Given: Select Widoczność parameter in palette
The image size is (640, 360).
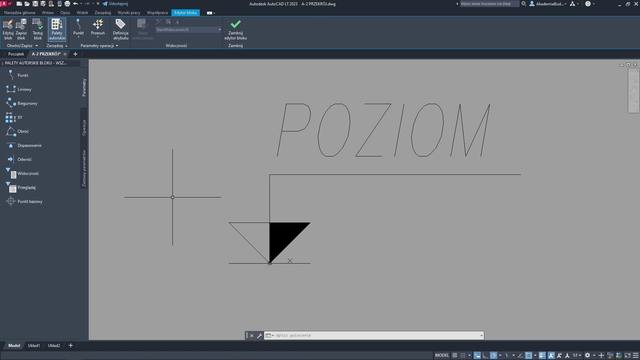Looking at the screenshot, I should click(22, 173).
